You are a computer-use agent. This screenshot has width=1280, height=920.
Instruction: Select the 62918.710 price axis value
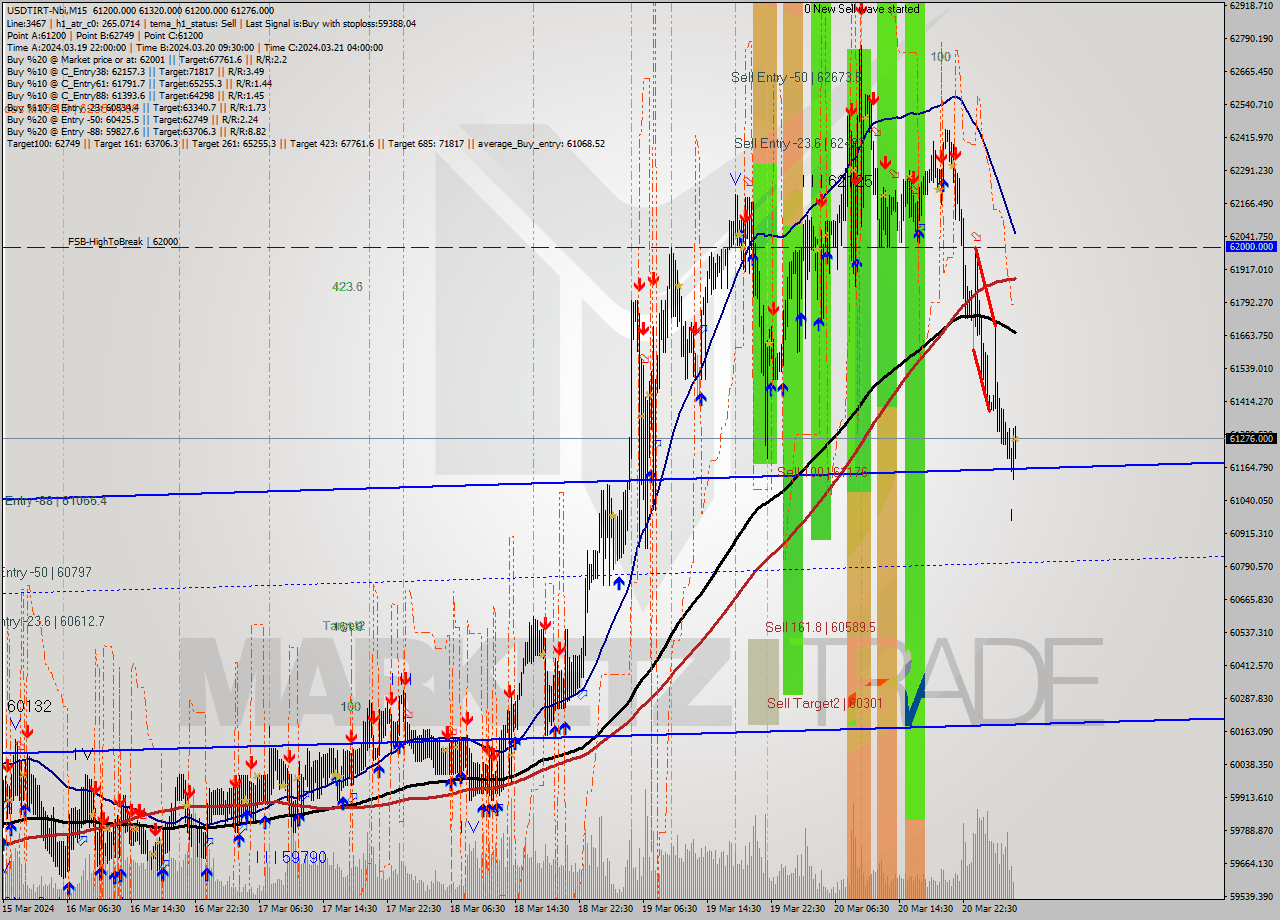click(x=1251, y=6)
